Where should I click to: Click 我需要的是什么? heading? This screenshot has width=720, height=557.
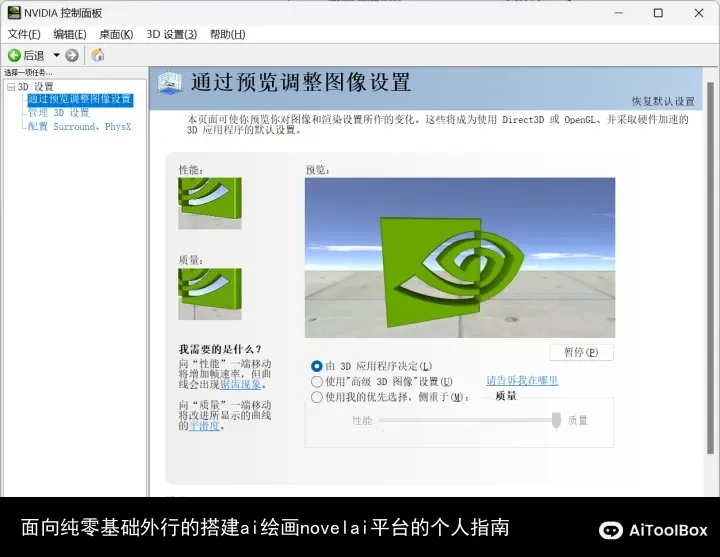[220, 349]
